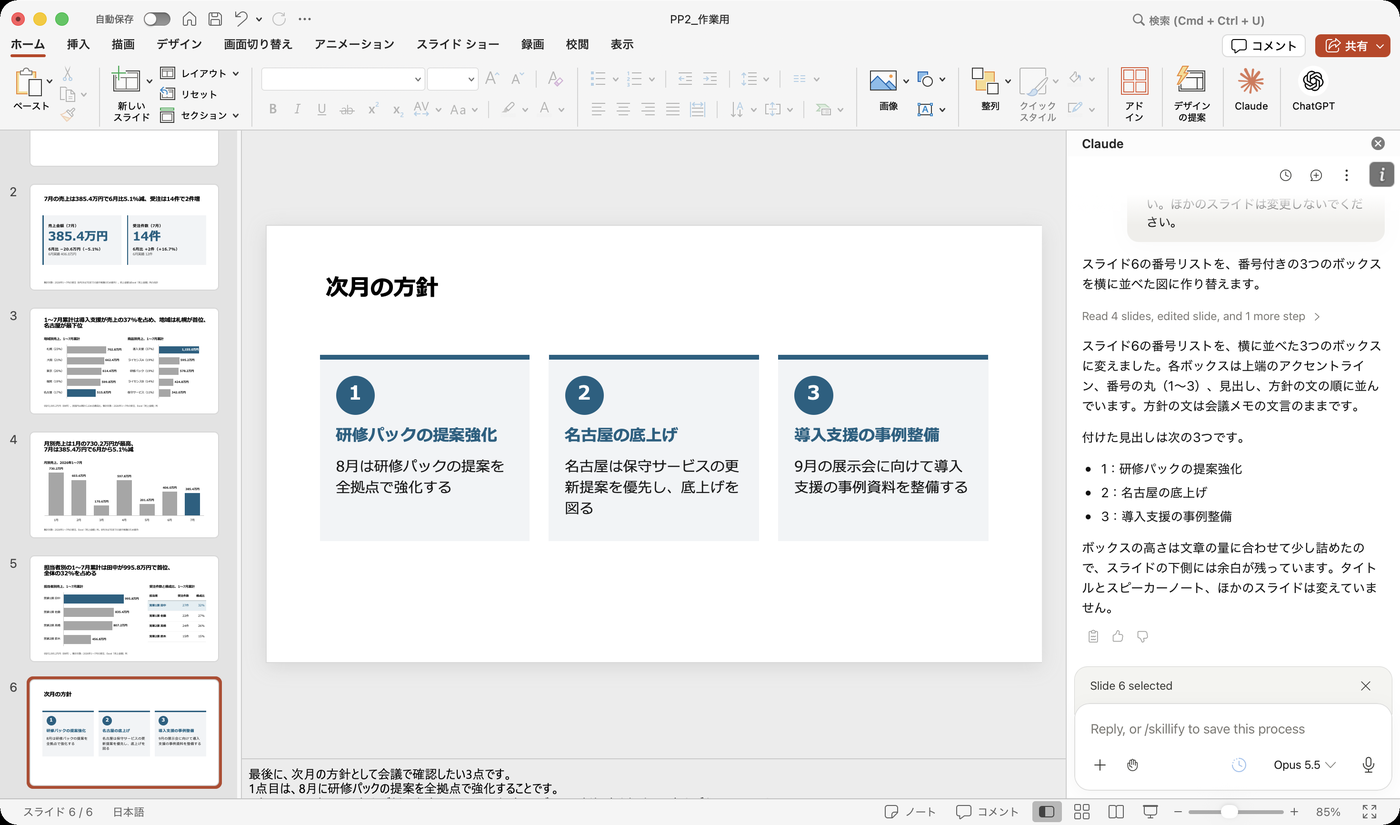Toggle the notes pane button in status bar
Viewport: 1400px width, 825px height.
point(911,812)
